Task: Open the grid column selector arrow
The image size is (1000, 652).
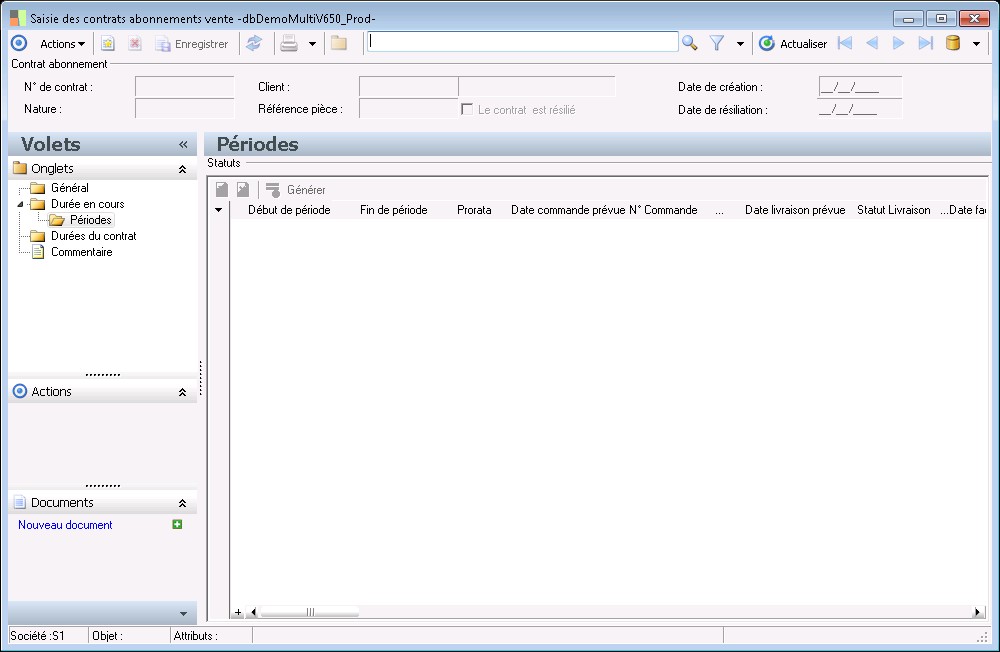Action: [x=218, y=210]
